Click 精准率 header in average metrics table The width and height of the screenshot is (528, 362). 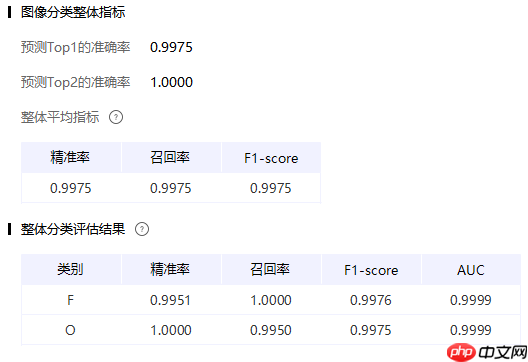(71, 157)
